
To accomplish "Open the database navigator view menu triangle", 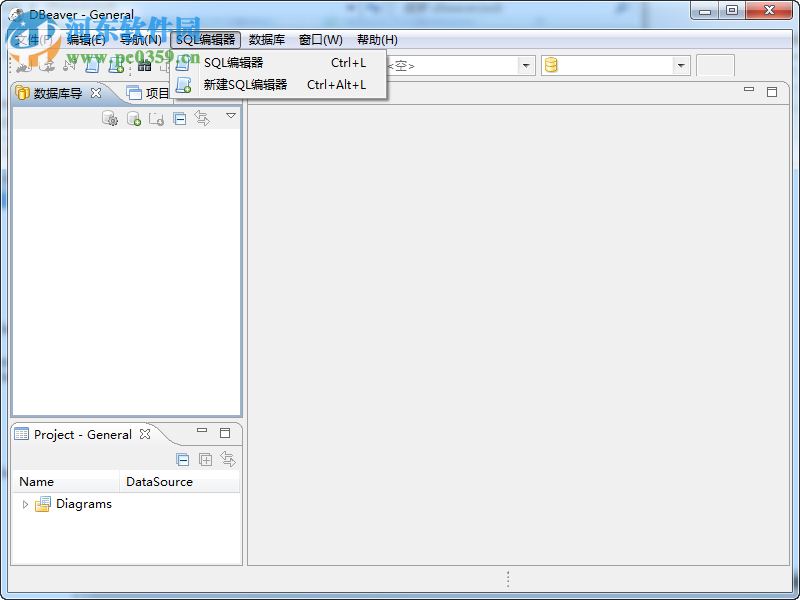I will (x=231, y=116).
